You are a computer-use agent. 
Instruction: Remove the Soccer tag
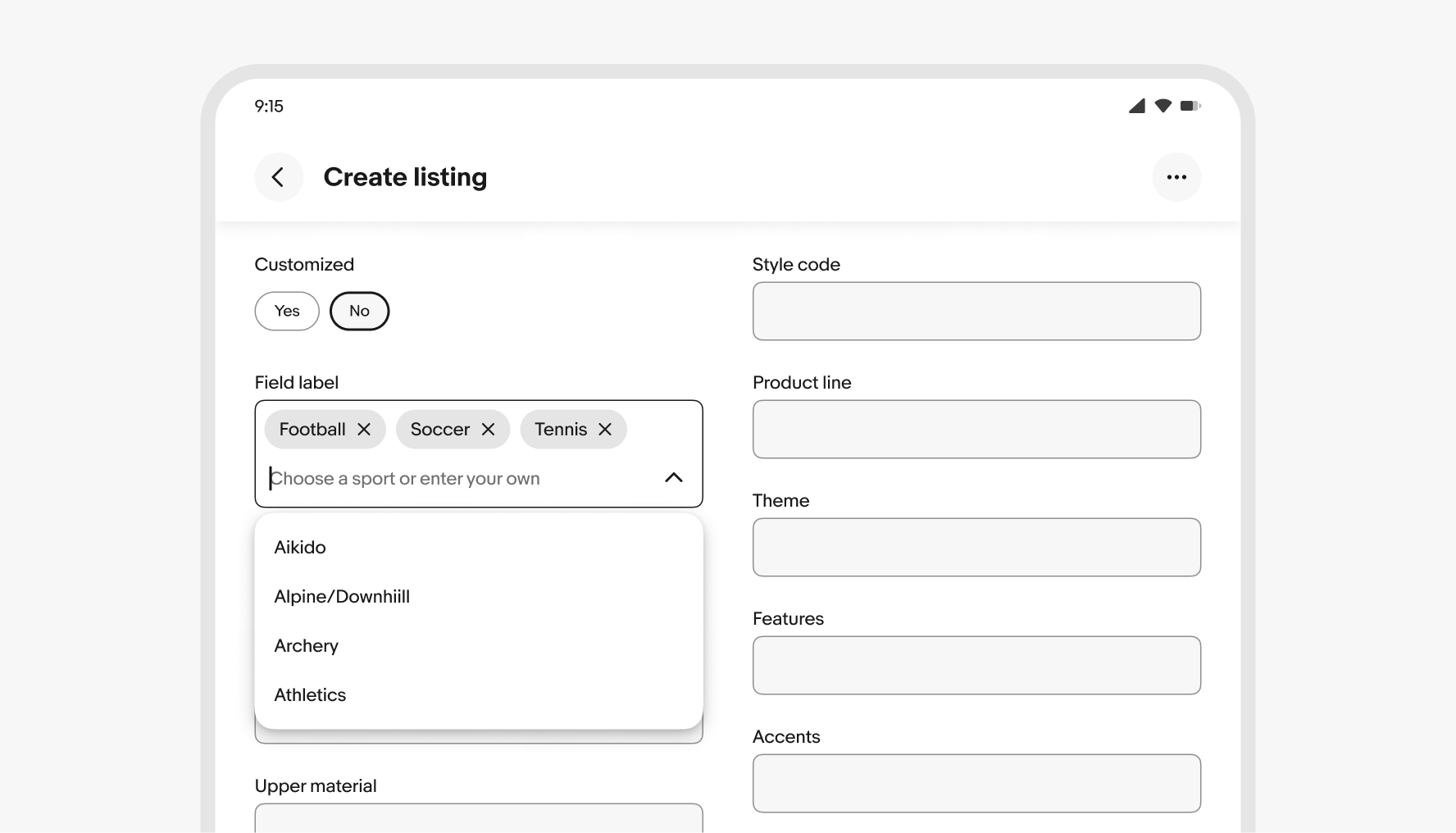click(x=488, y=429)
